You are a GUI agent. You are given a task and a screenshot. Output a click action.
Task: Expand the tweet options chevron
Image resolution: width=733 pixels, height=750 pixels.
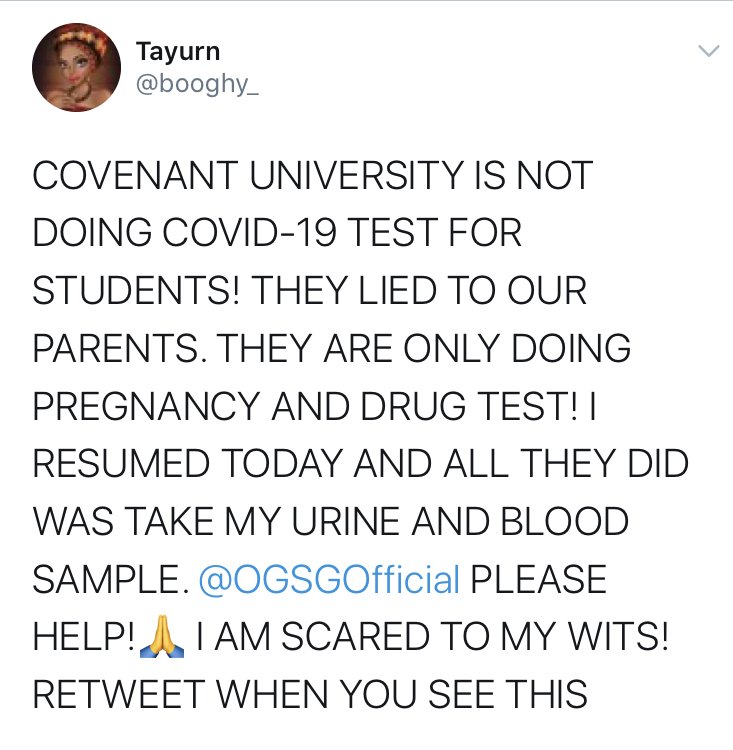[x=708, y=50]
